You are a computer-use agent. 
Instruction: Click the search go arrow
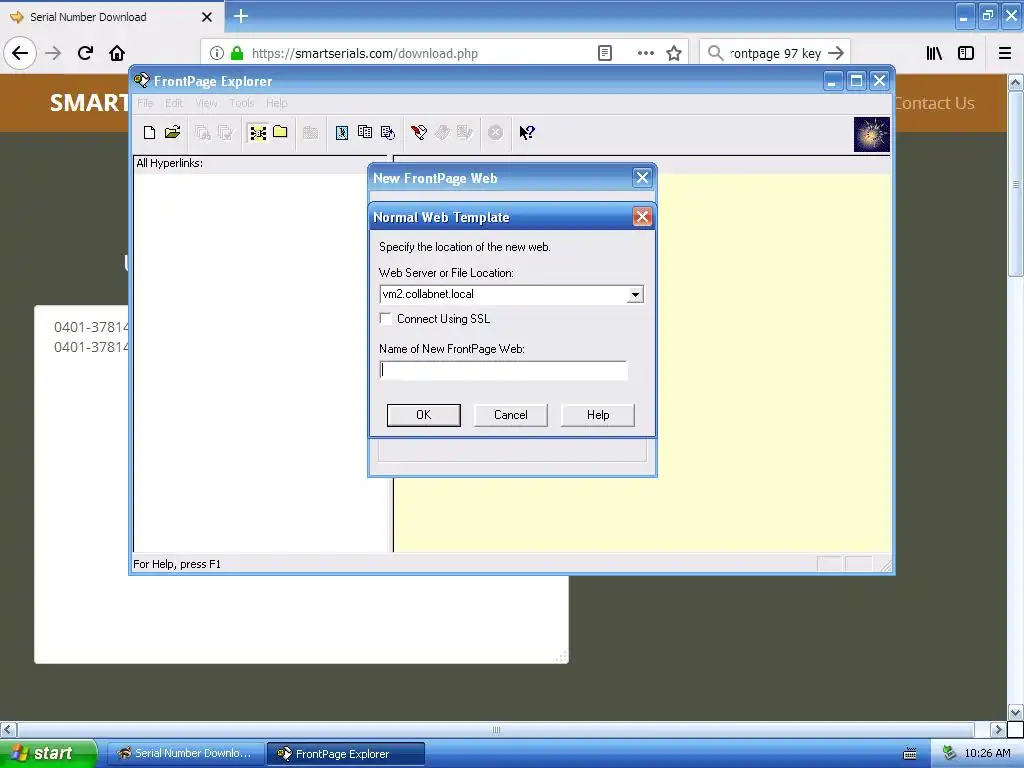coord(835,54)
